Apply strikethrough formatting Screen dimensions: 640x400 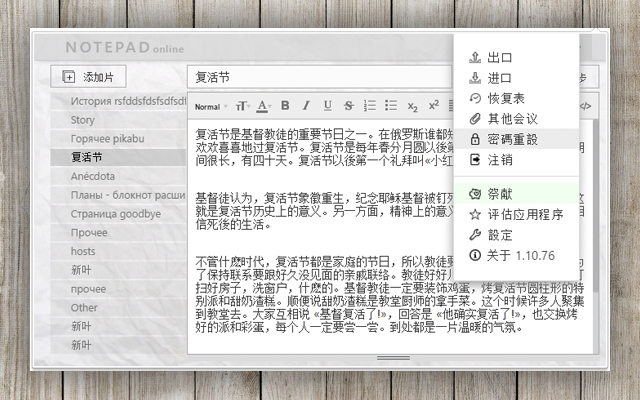coord(348,106)
